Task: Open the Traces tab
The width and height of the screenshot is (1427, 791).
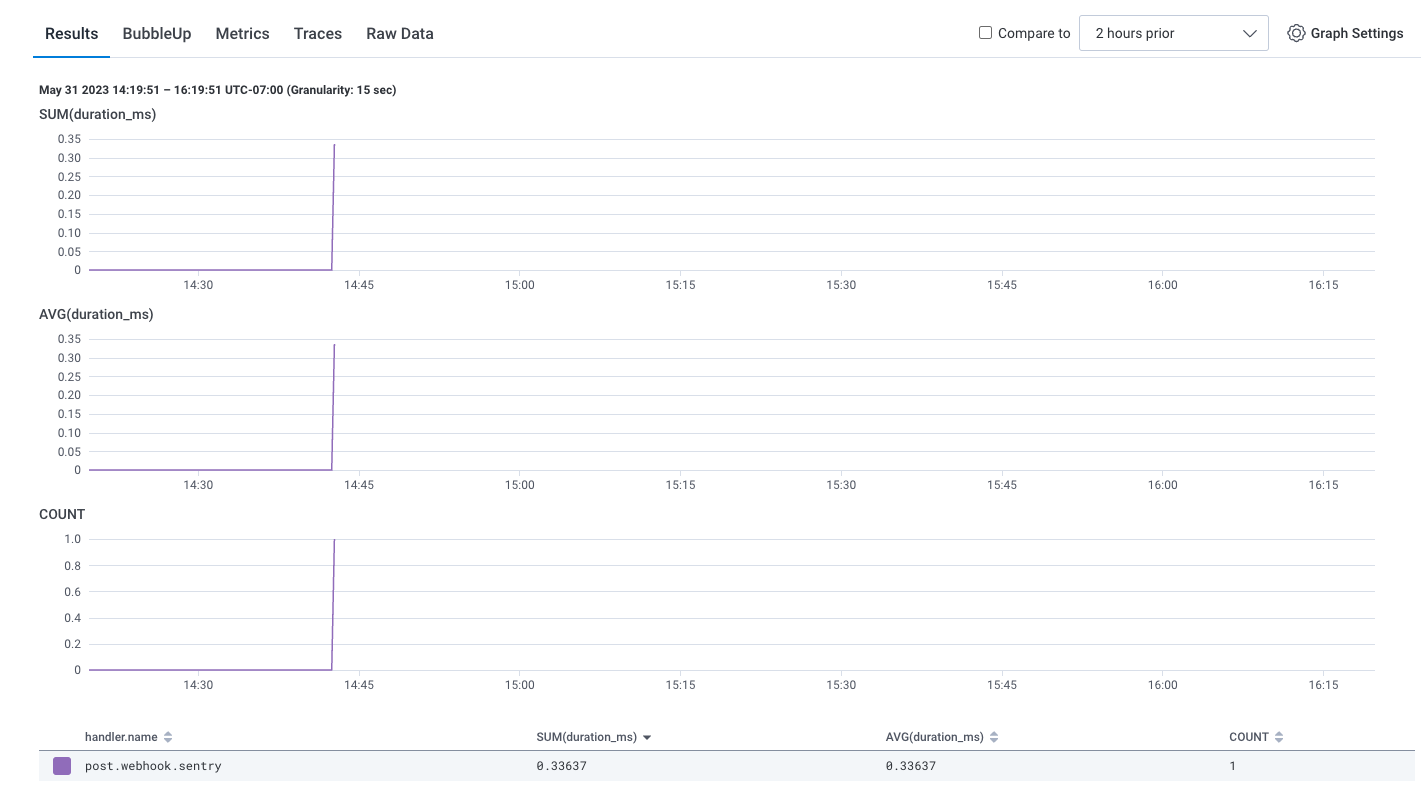Action: click(x=317, y=33)
